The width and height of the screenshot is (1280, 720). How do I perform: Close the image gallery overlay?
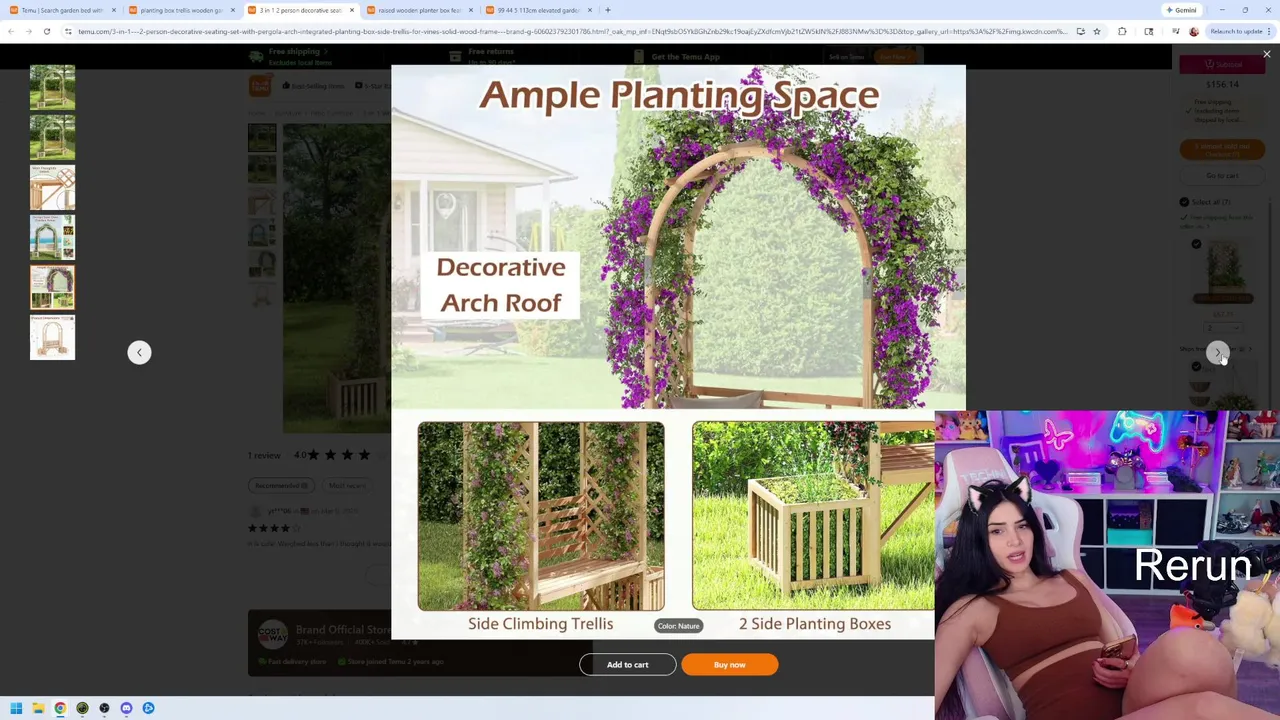pos(1266,54)
